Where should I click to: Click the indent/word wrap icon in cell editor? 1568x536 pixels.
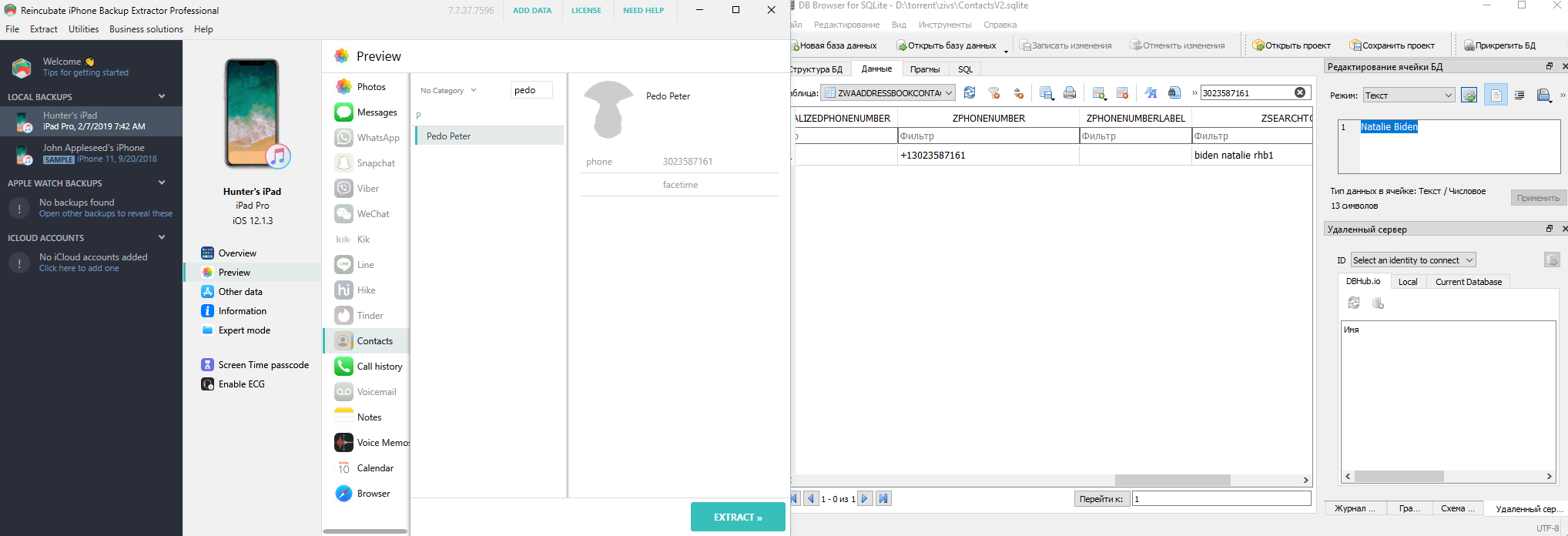(1519, 95)
